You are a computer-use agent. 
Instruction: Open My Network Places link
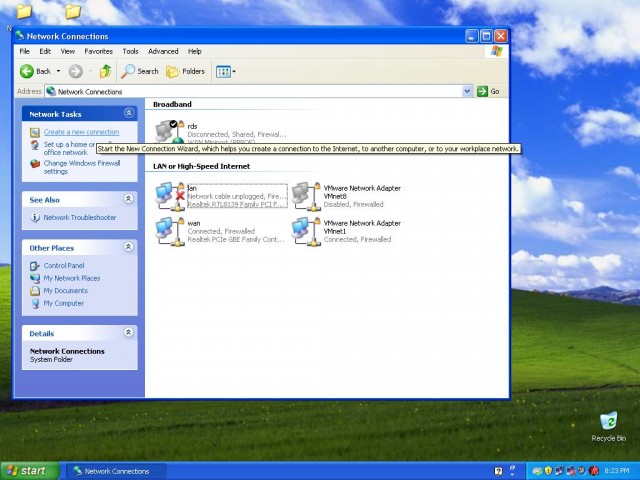point(71,278)
